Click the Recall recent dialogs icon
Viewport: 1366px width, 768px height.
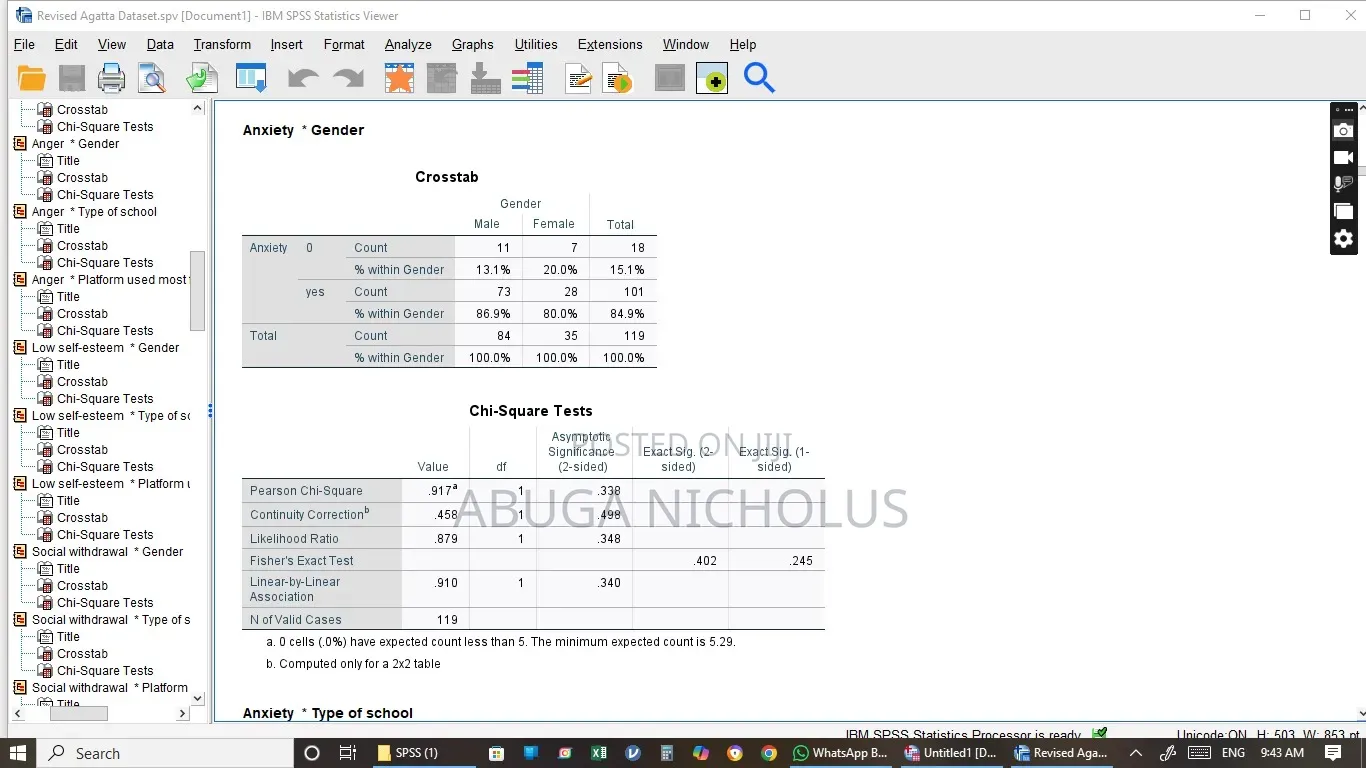pyautogui.click(x=251, y=78)
